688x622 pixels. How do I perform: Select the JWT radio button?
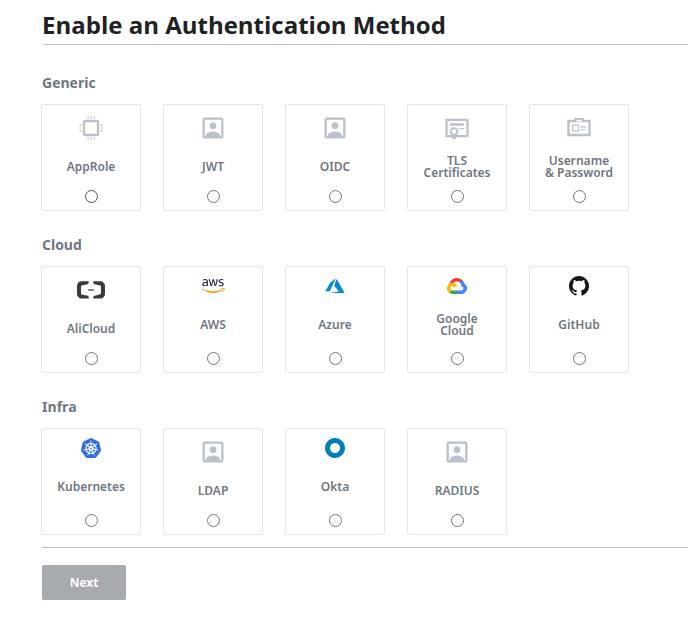[x=213, y=197]
